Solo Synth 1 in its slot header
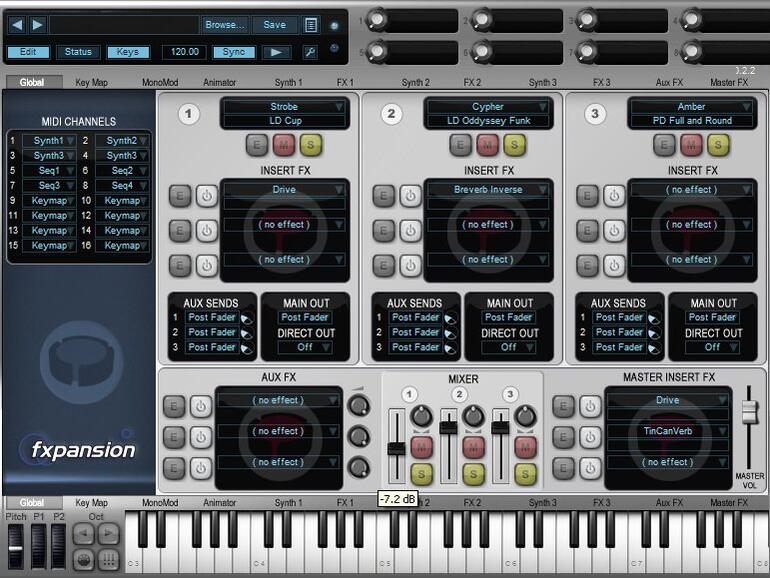Image resolution: width=770 pixels, height=578 pixels. click(310, 145)
